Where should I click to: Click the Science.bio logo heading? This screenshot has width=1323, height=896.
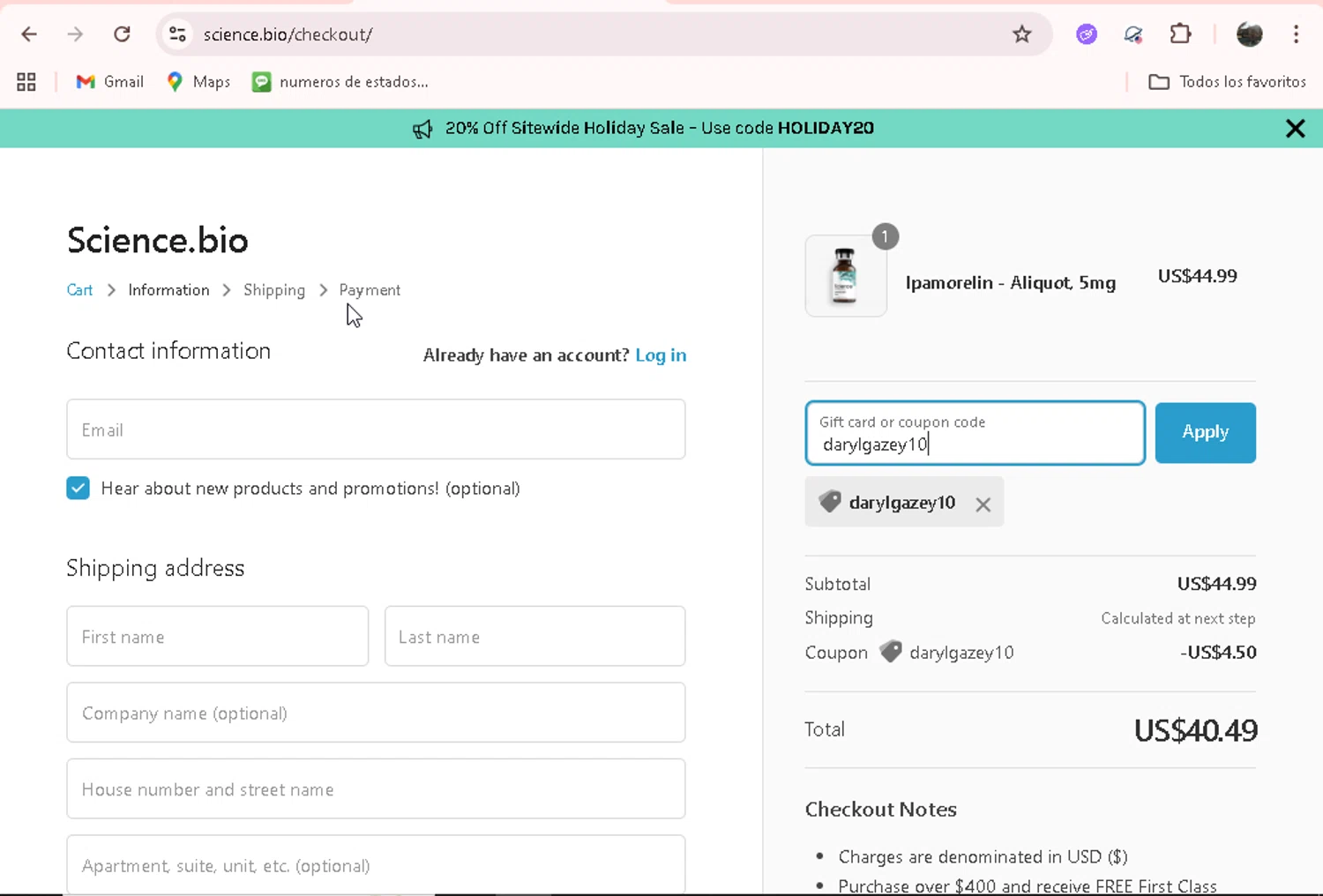coord(158,240)
